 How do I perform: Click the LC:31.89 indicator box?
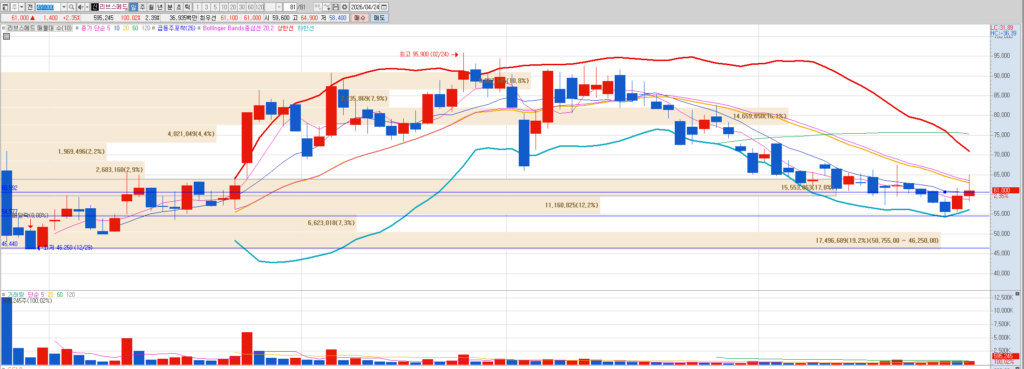pyautogui.click(x=1001, y=27)
